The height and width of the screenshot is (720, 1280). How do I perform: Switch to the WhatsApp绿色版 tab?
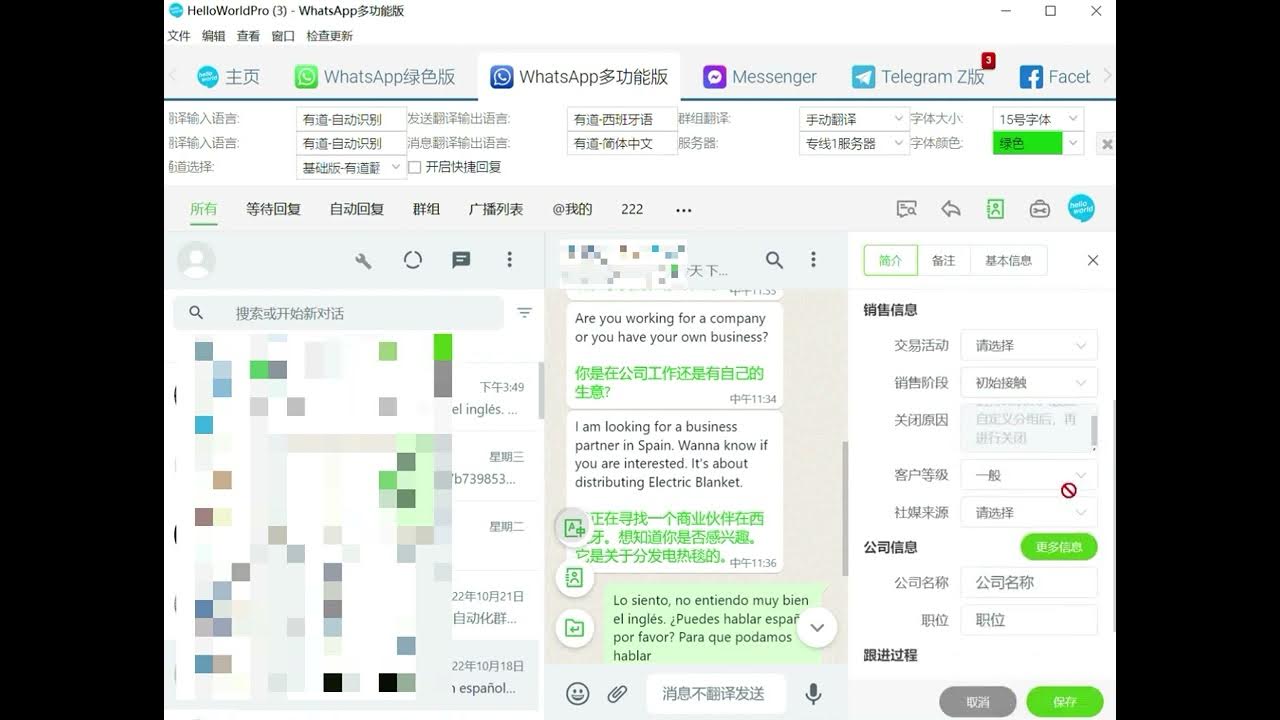point(376,77)
